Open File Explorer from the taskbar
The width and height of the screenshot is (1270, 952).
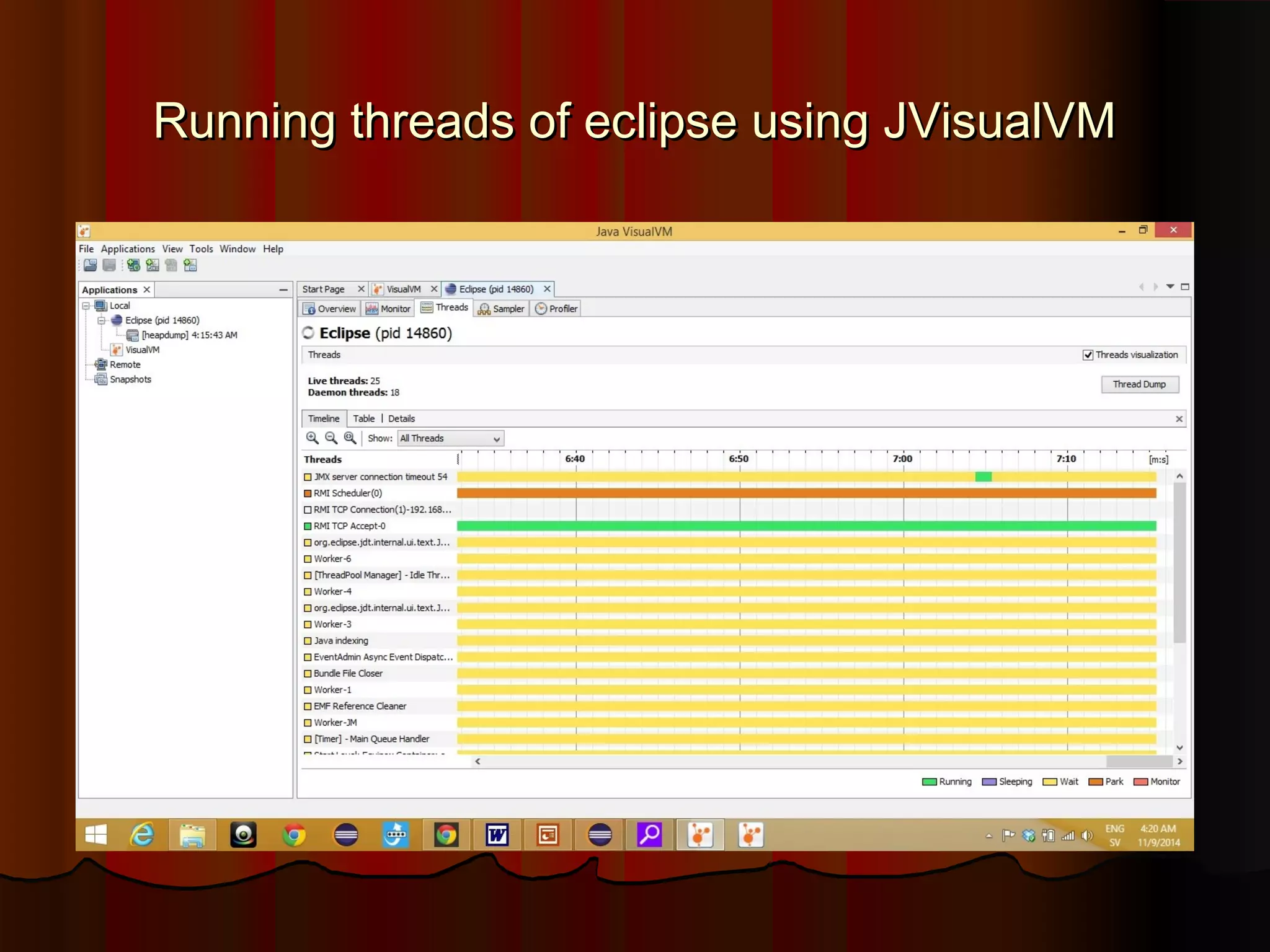[x=192, y=835]
